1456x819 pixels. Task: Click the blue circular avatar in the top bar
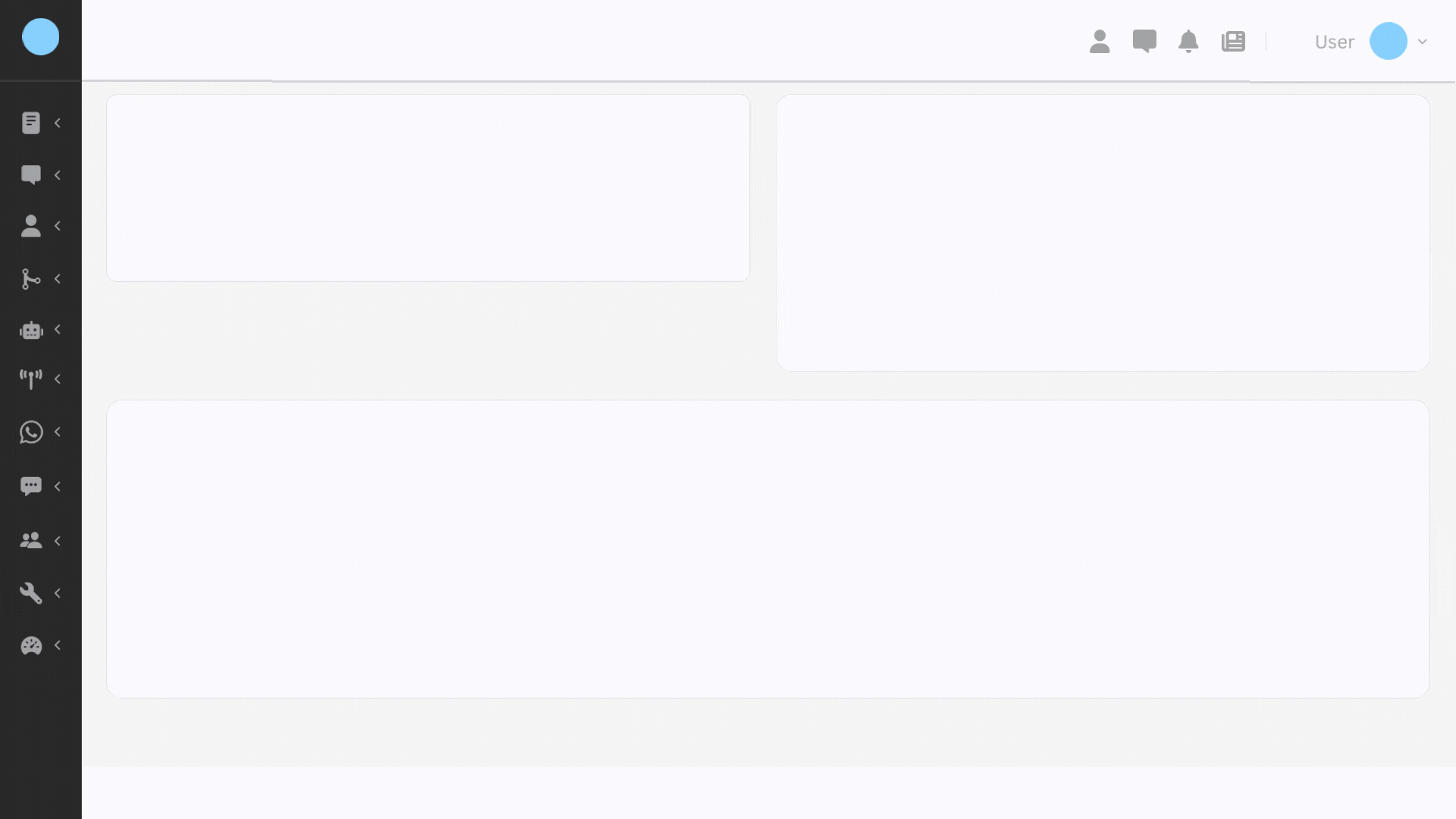click(1390, 41)
